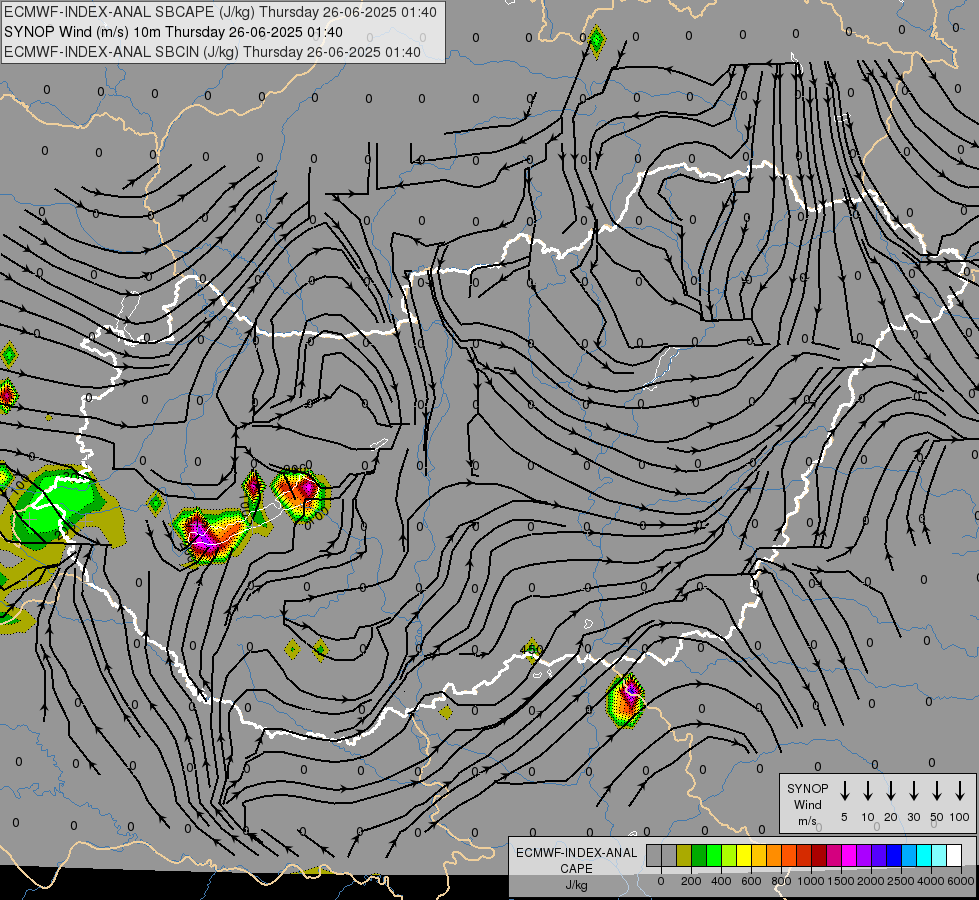Click the '4000' tick label on CAPE scale
The image size is (979, 900).
coord(931,881)
